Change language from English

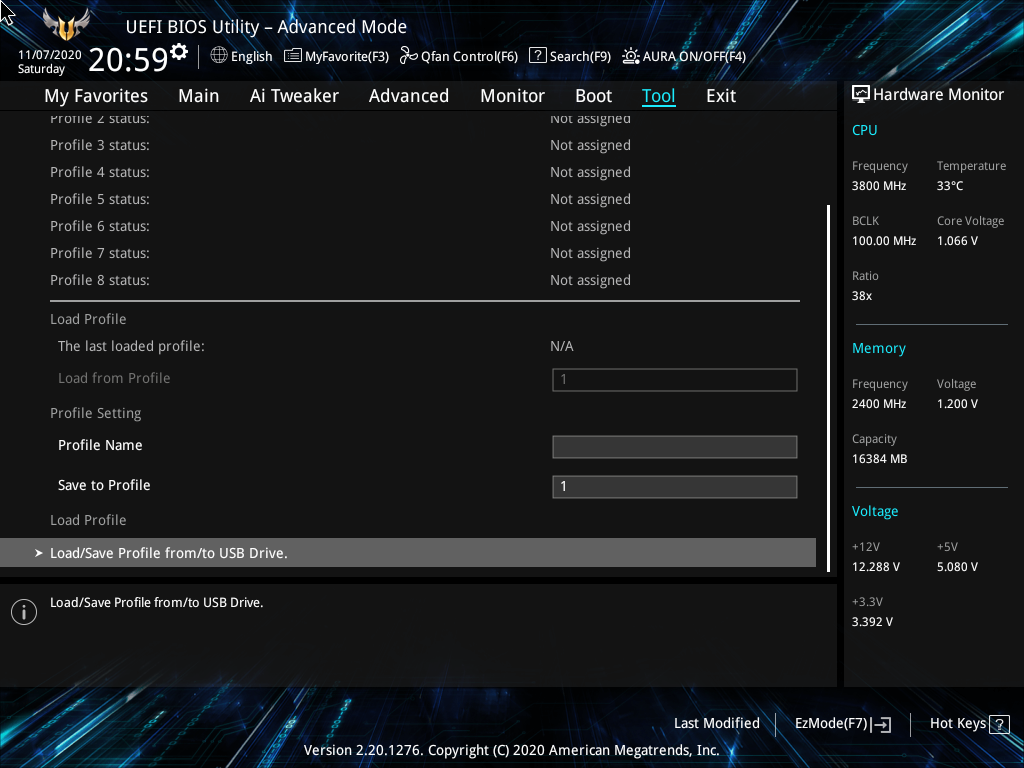click(251, 57)
